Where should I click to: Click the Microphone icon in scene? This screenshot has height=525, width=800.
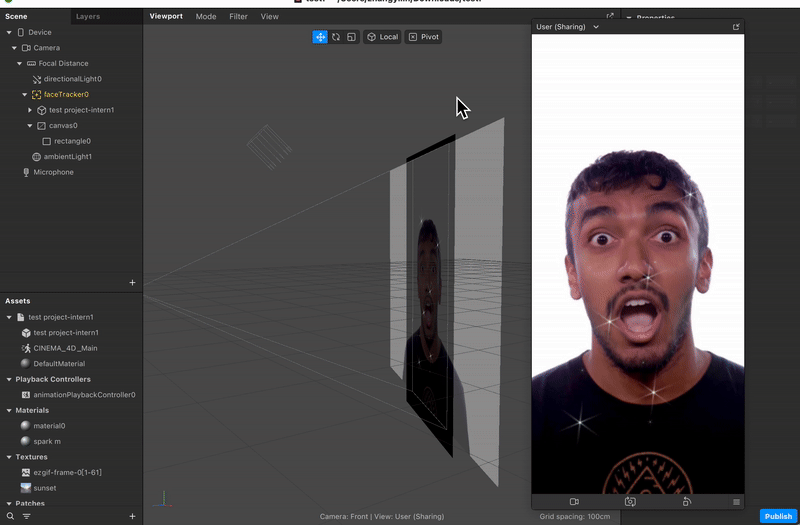coord(26,172)
